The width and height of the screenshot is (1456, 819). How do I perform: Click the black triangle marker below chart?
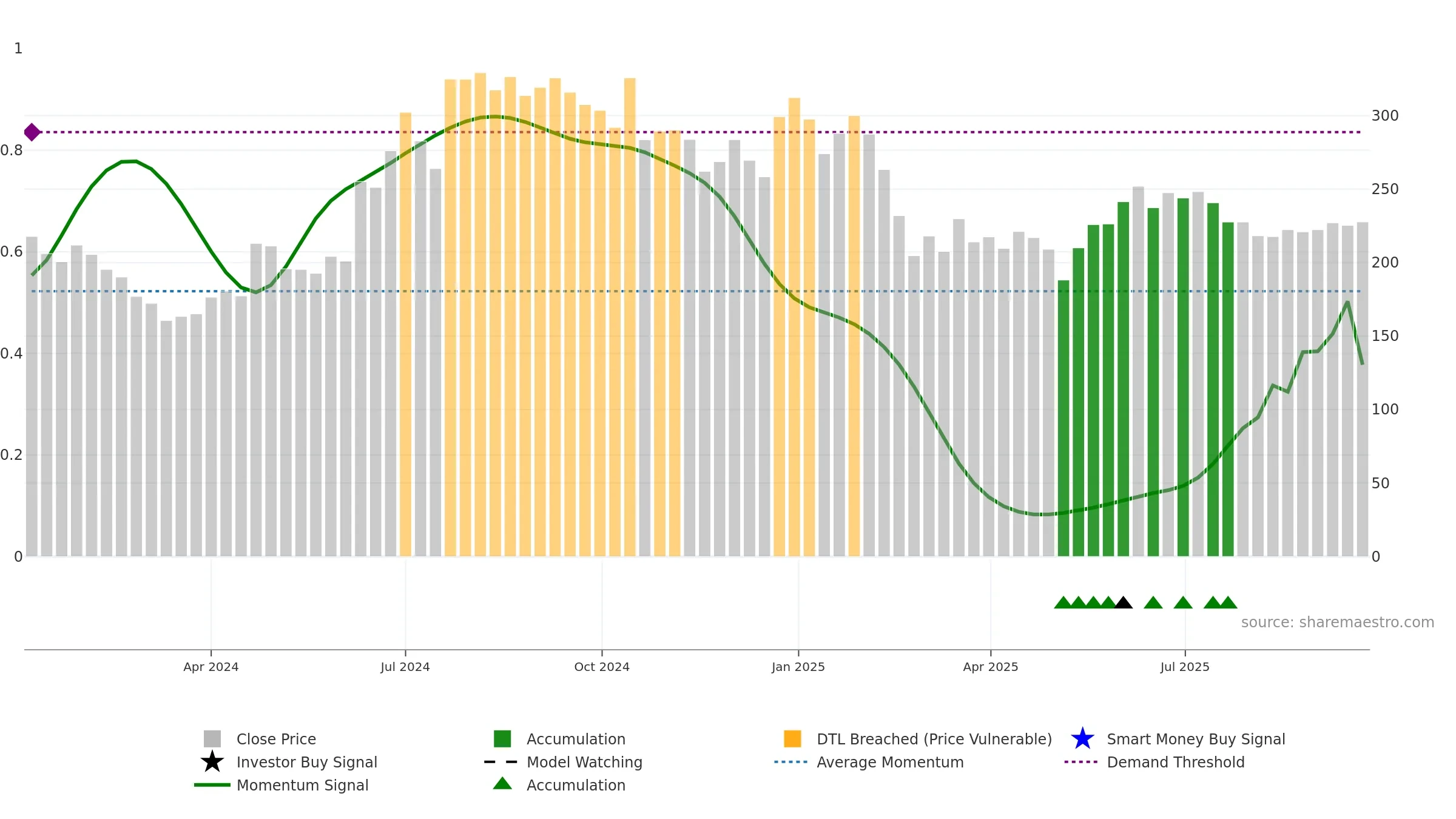click(1124, 602)
